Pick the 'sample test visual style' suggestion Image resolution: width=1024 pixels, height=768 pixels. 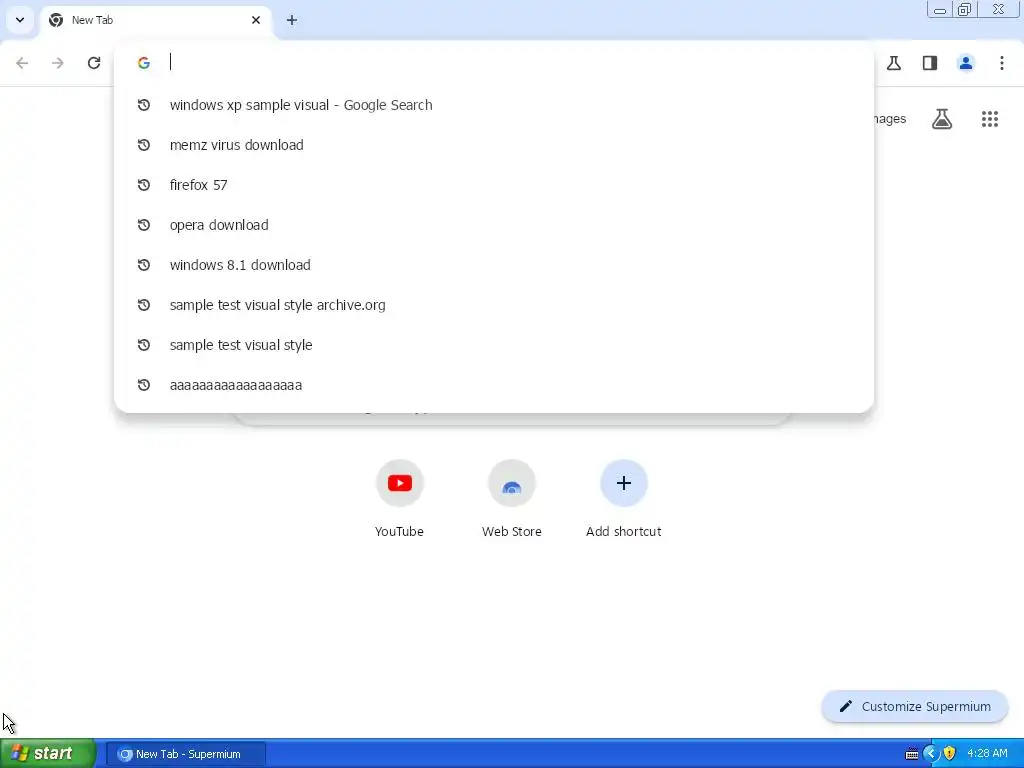494,345
